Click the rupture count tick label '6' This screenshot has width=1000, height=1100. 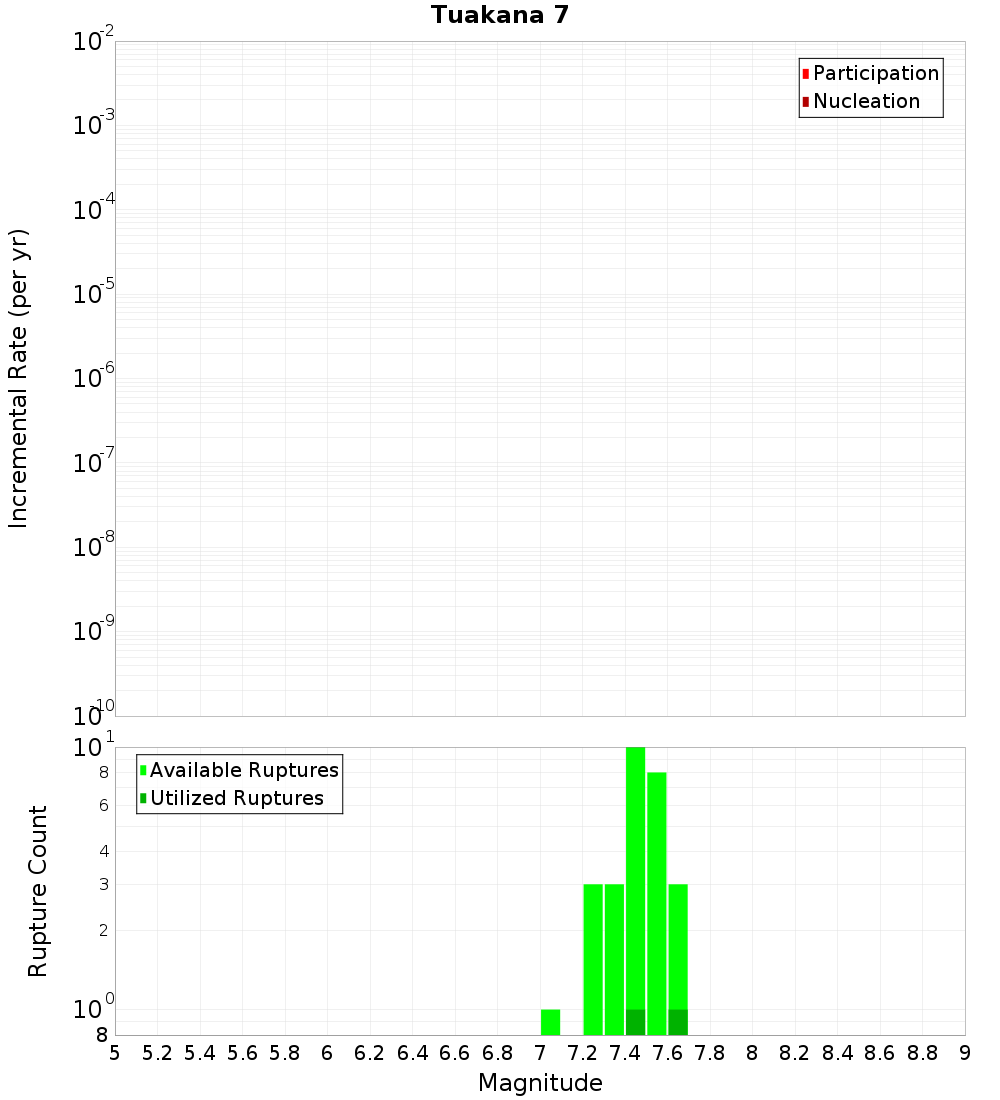tap(104, 805)
